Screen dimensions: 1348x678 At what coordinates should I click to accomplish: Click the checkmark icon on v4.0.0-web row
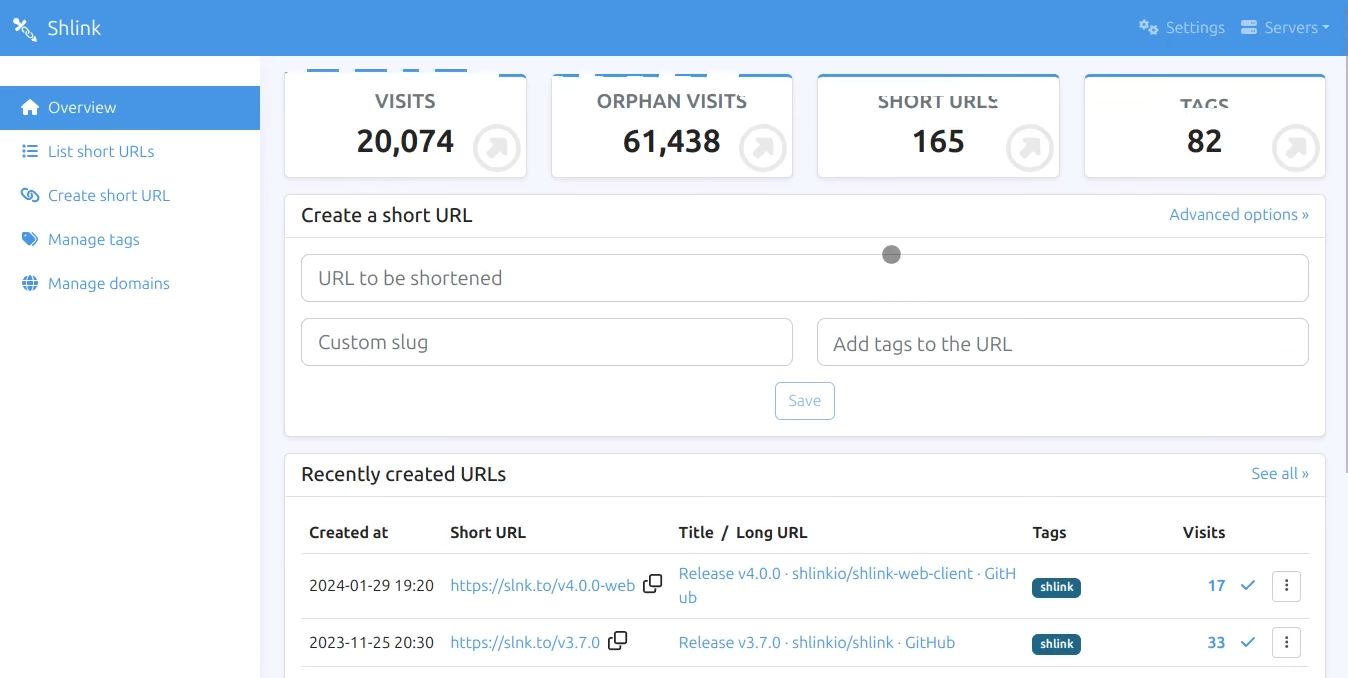(1248, 586)
